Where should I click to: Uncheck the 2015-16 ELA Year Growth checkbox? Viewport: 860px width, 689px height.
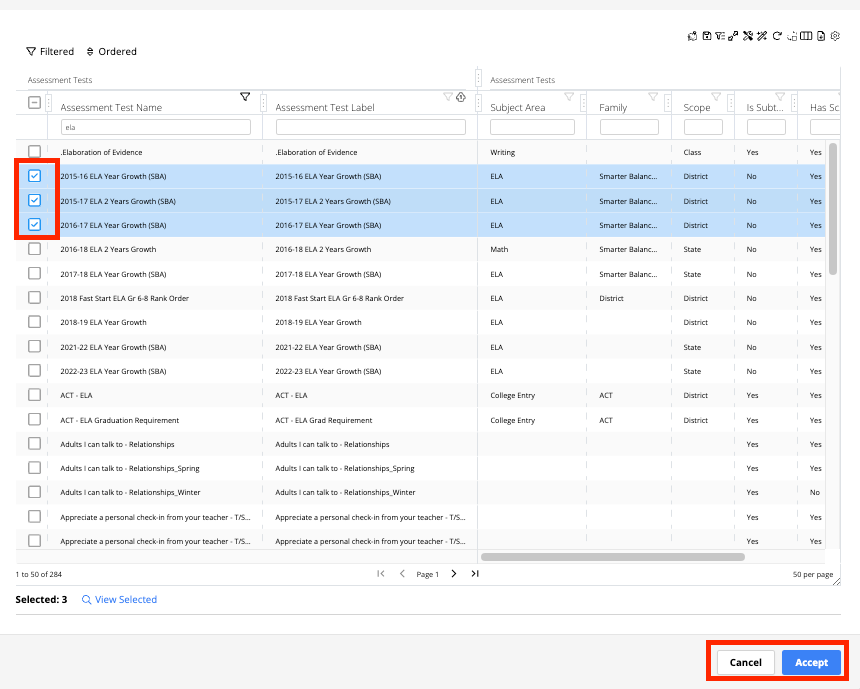[x=35, y=176]
